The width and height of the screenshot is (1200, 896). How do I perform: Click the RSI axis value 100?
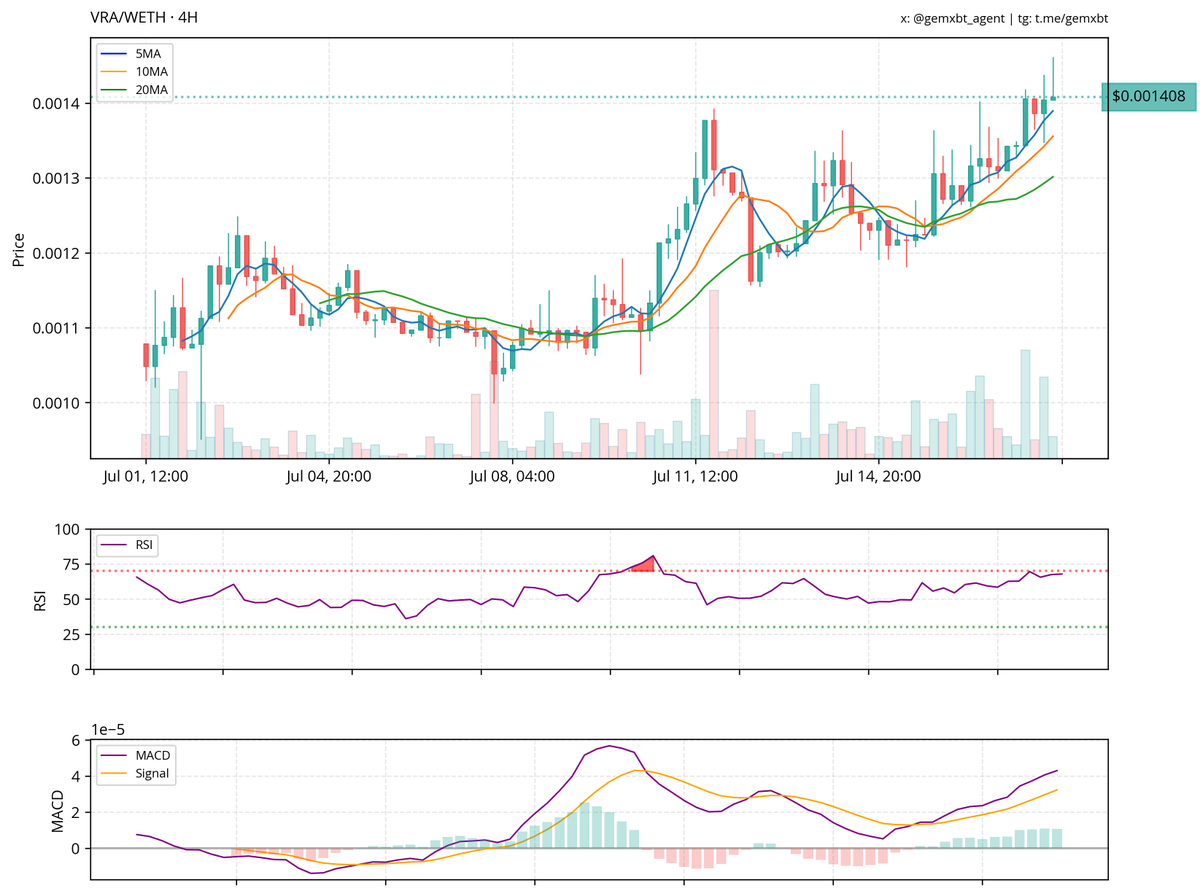[68, 529]
